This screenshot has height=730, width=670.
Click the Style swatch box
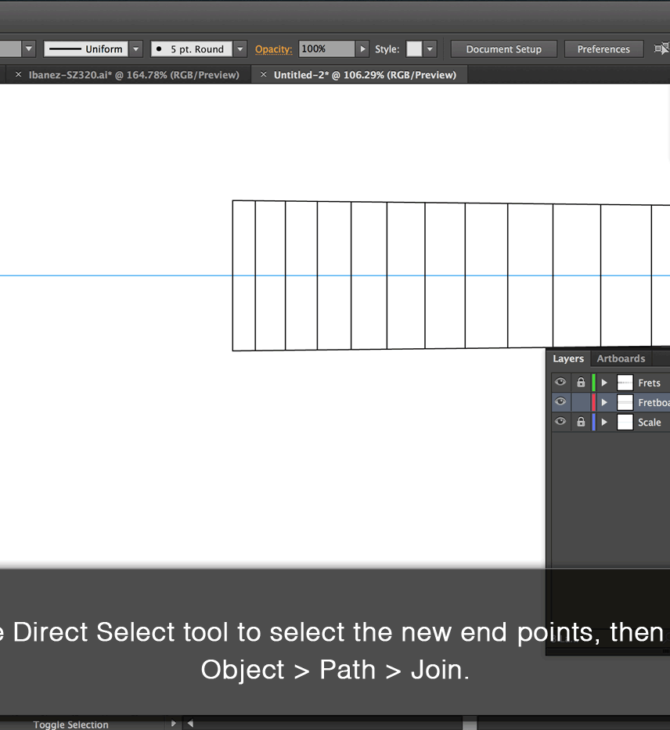tap(414, 49)
